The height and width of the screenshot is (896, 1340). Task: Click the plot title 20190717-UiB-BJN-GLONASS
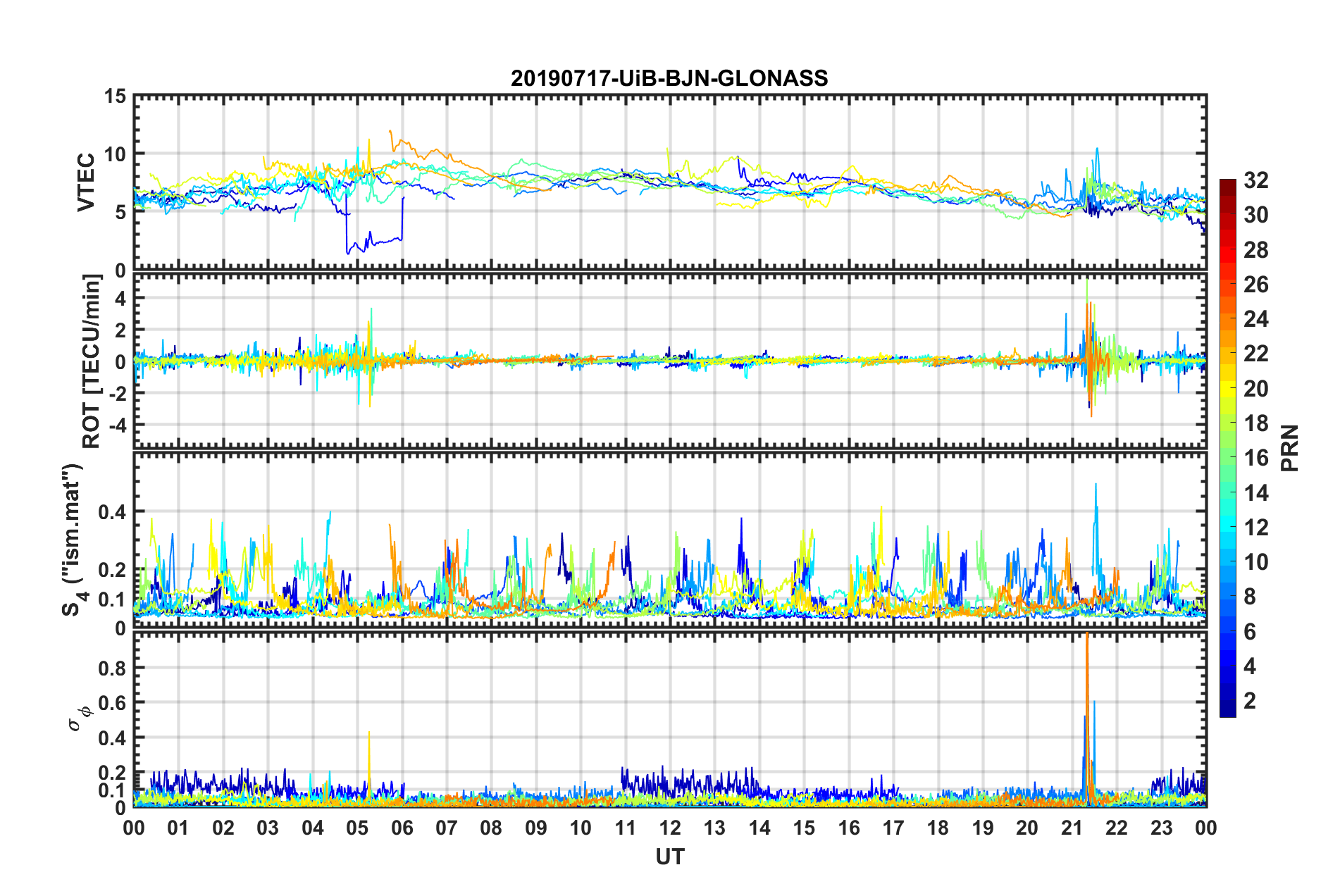pyautogui.click(x=669, y=78)
